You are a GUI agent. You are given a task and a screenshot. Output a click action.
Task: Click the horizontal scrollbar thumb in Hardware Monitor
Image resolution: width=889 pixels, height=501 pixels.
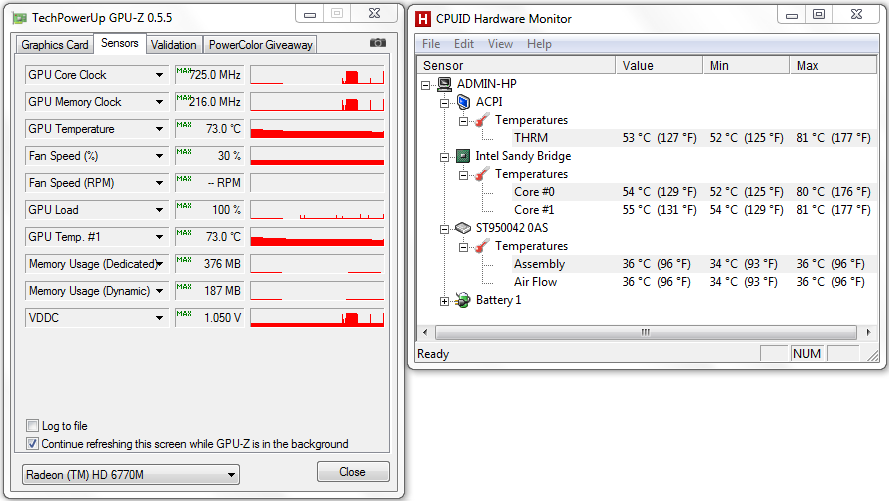[x=646, y=332]
